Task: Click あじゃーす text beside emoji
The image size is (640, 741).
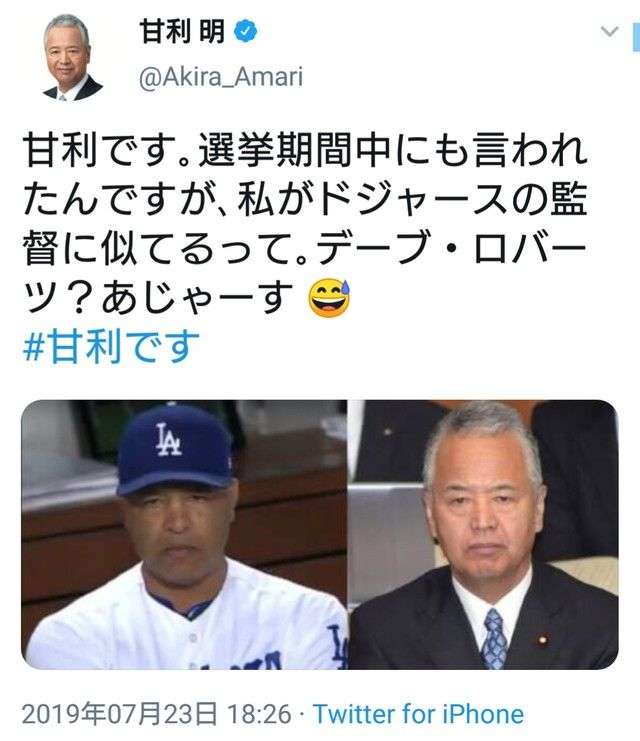Action: 197,298
